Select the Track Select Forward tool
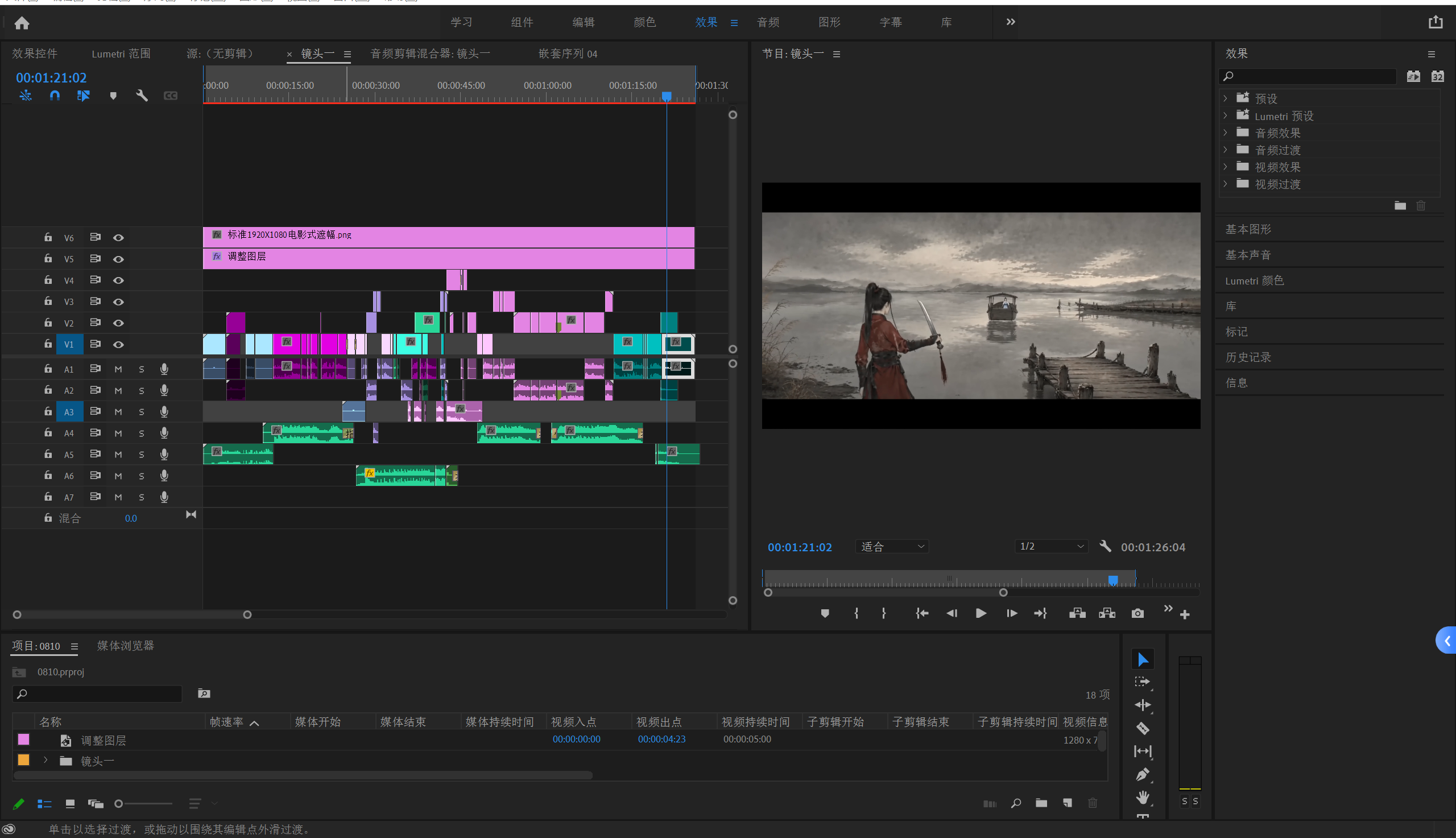This screenshot has width=1456, height=838. (1143, 682)
